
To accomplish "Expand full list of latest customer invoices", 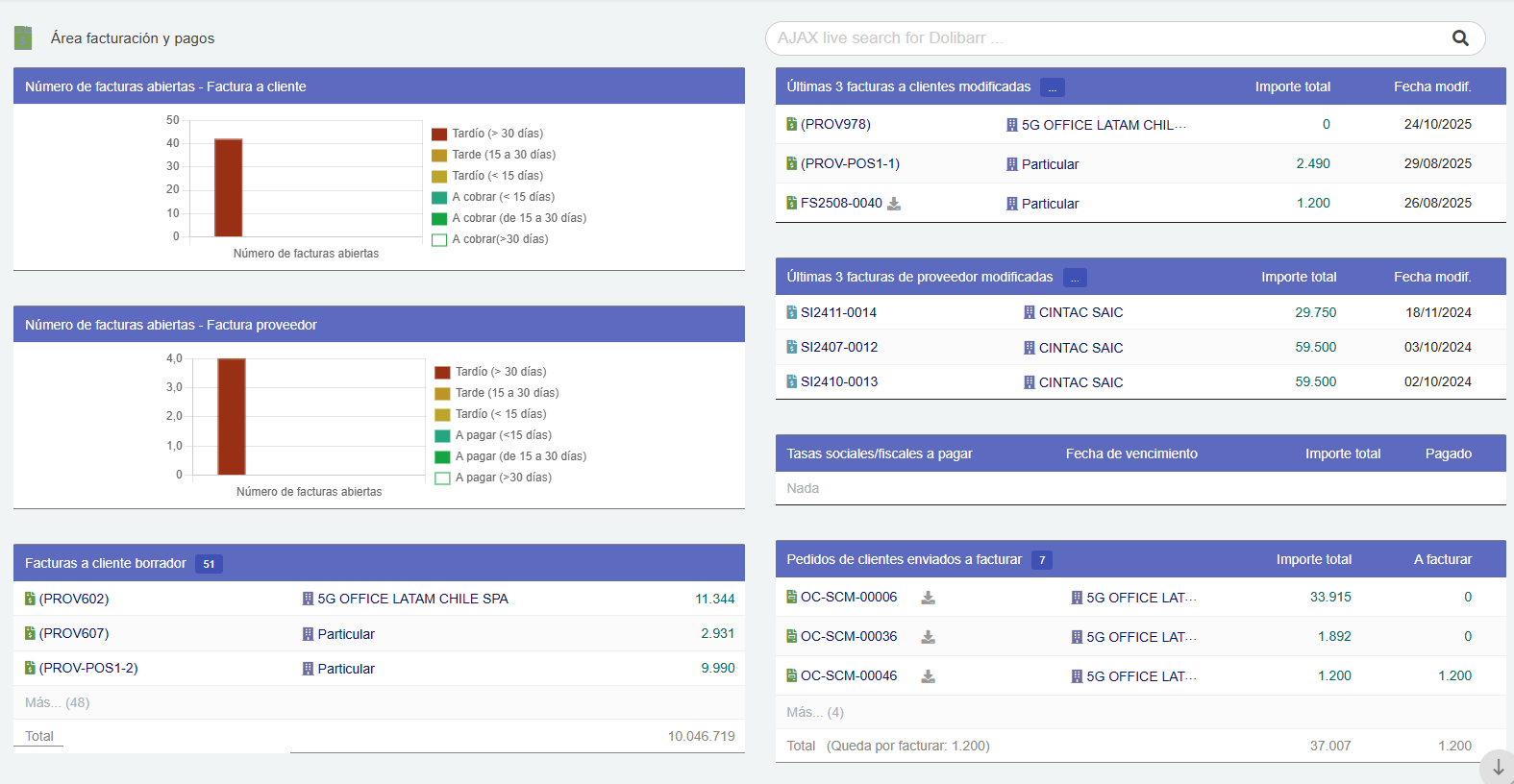I will [1052, 87].
